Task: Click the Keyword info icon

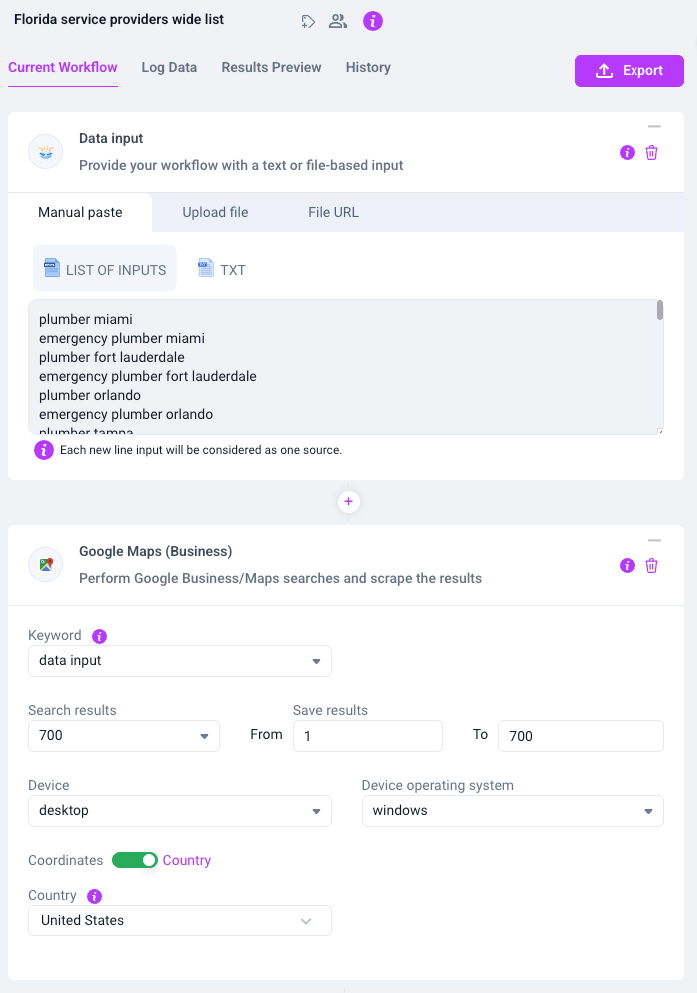Action: coord(99,636)
